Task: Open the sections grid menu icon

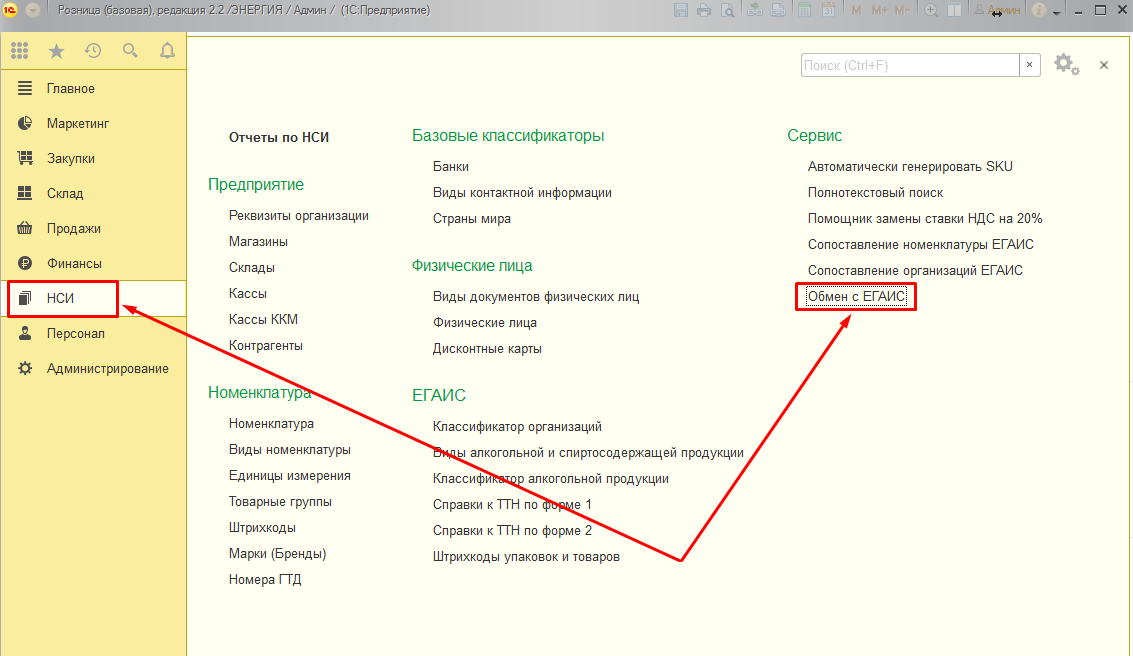Action: [20, 51]
